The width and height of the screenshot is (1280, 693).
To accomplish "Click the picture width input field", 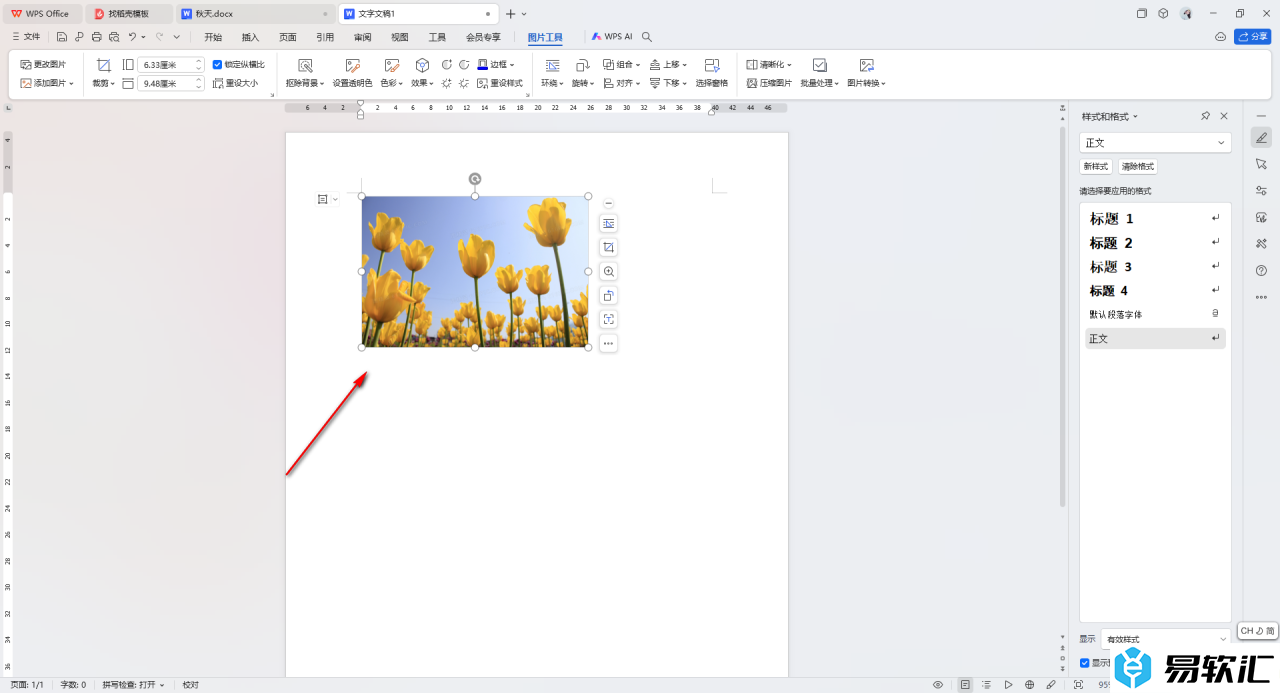I will tap(166, 83).
